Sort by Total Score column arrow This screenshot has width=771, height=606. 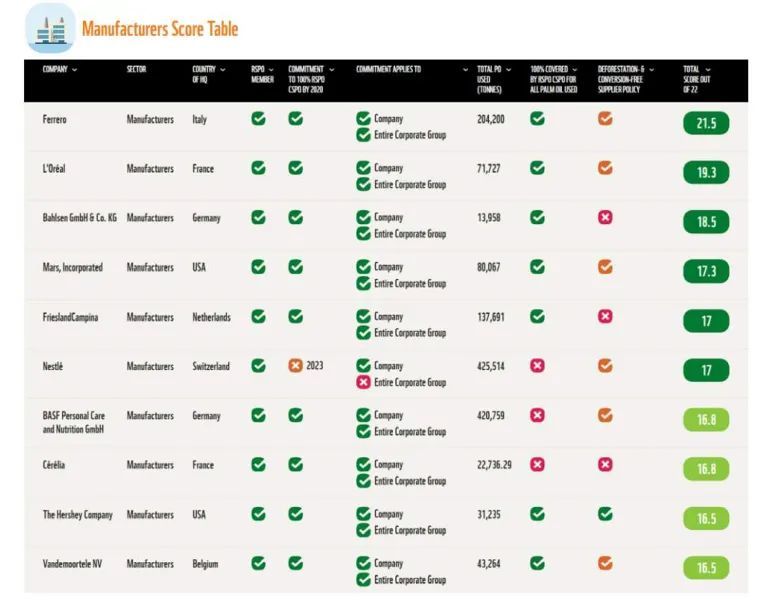click(708, 70)
